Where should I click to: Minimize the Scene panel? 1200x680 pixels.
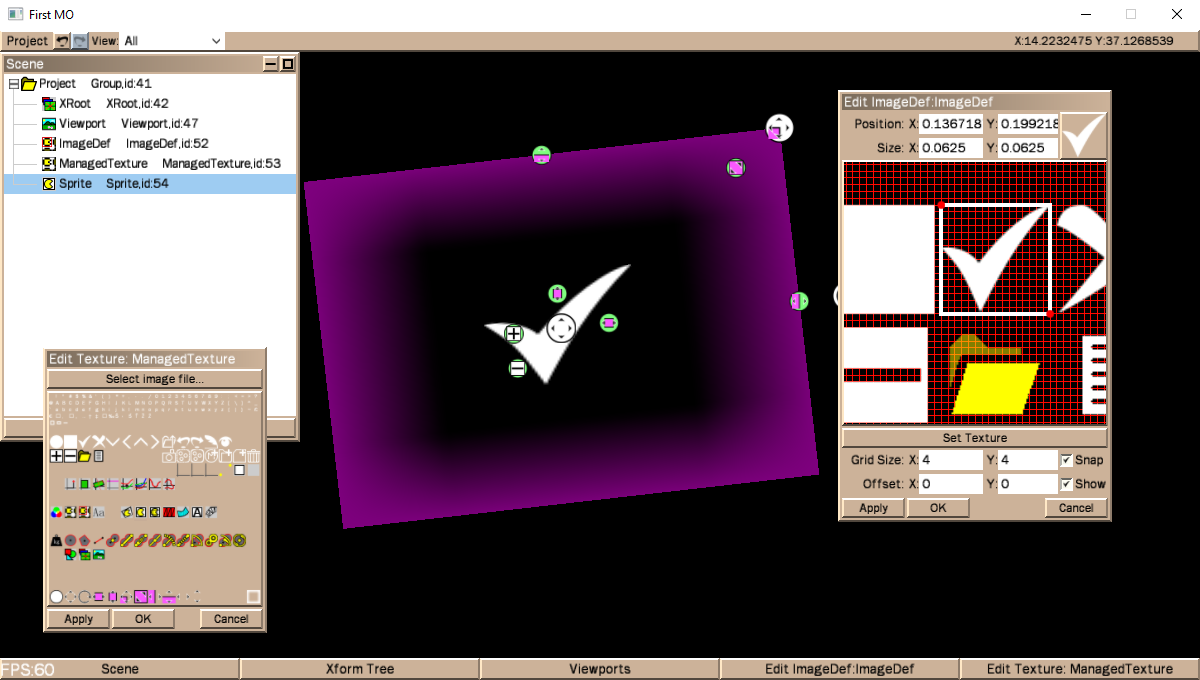click(270, 64)
